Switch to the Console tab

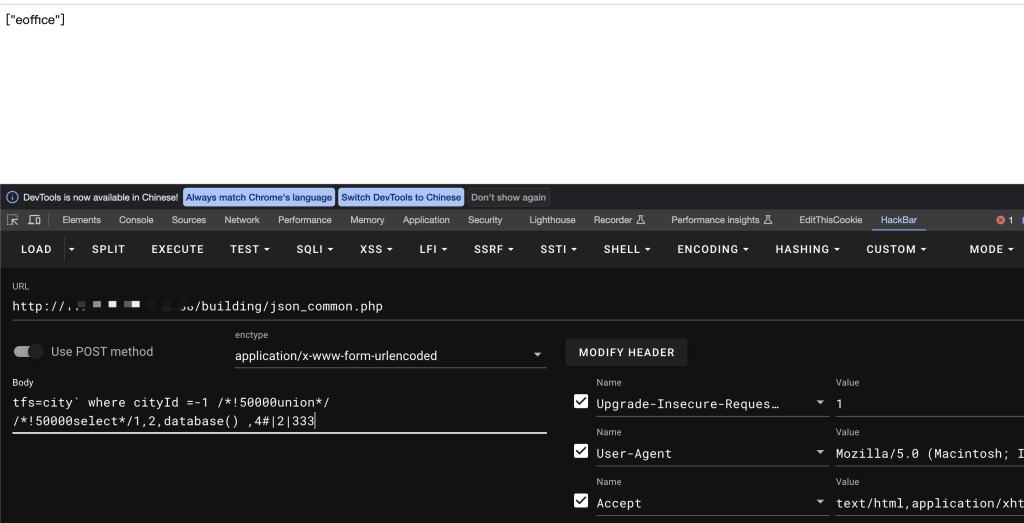(136, 220)
